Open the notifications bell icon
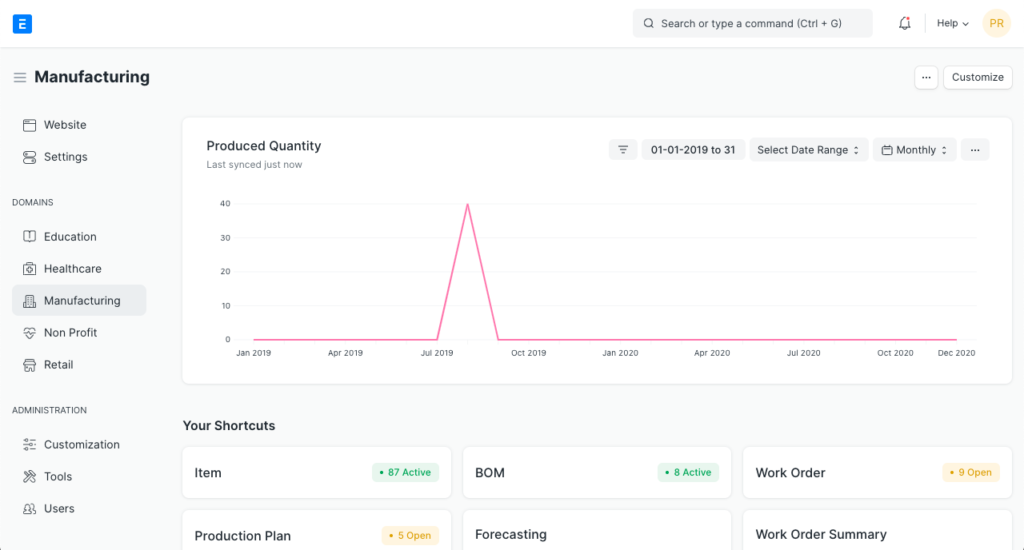Image resolution: width=1024 pixels, height=550 pixels. tap(904, 23)
